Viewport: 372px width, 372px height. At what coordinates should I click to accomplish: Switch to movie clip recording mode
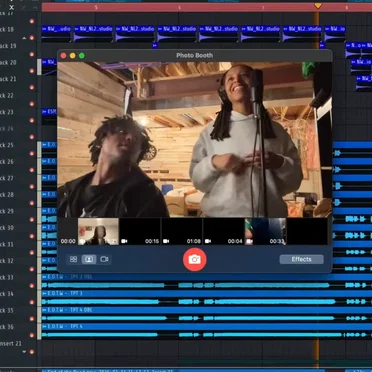point(104,259)
